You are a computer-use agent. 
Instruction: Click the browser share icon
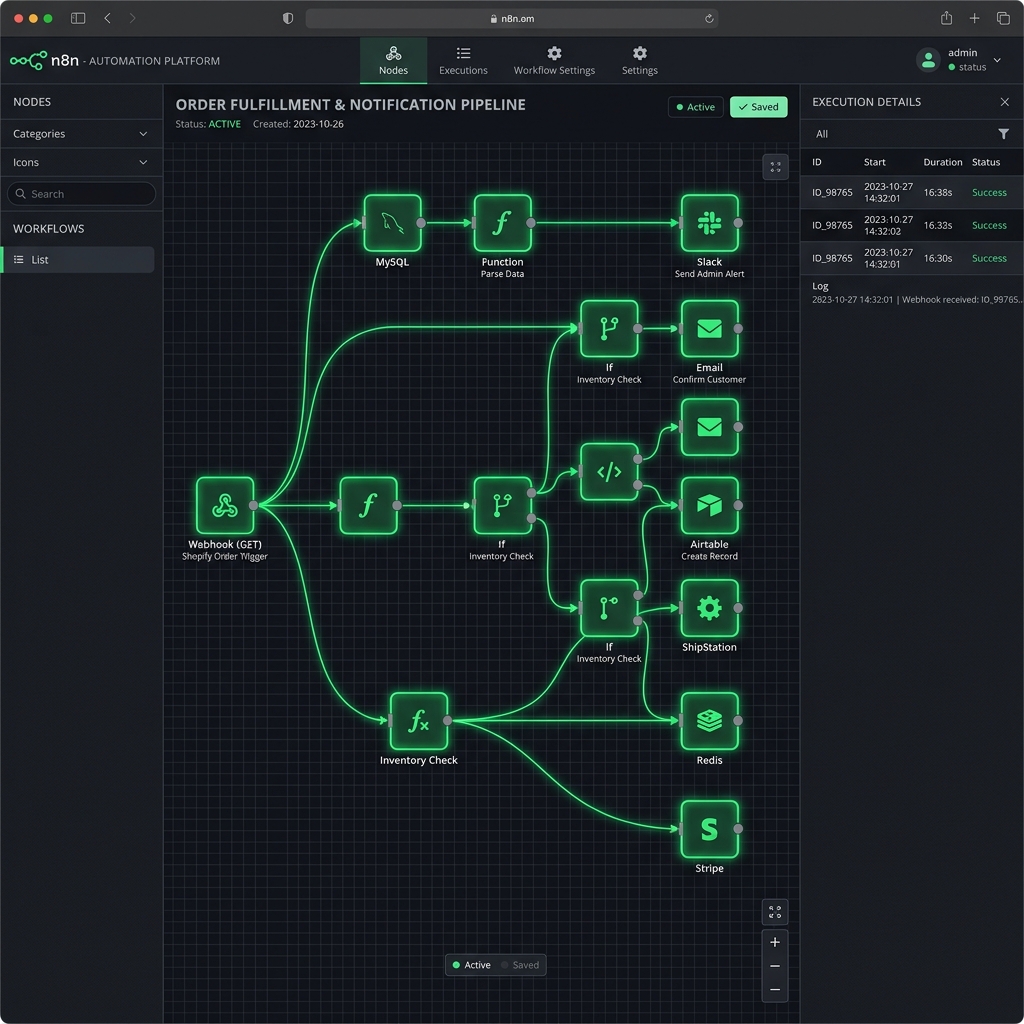point(946,18)
